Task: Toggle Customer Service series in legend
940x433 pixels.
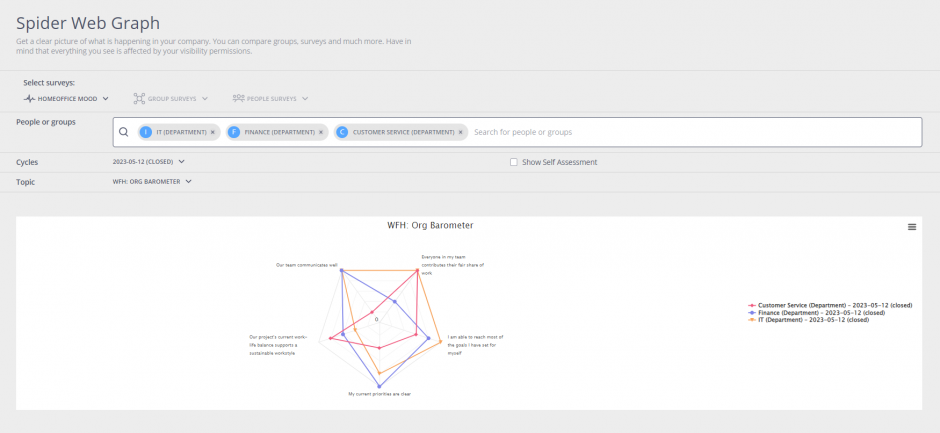Action: tap(830, 305)
